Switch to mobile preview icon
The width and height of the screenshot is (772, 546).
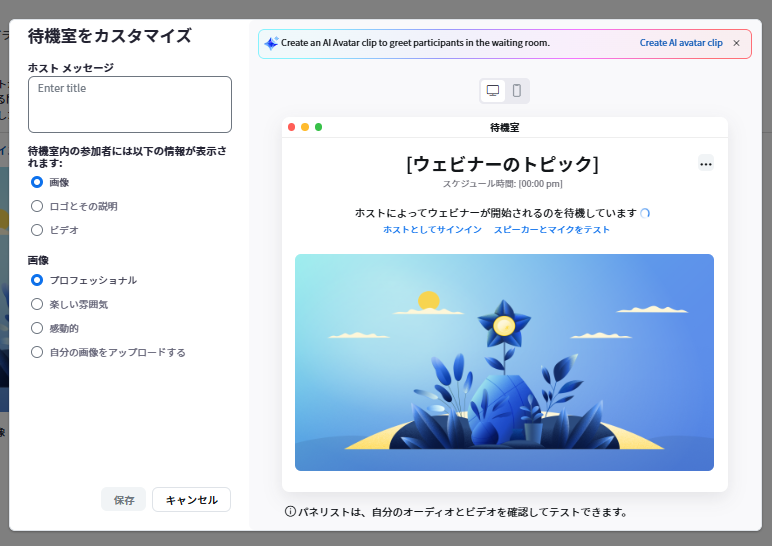pyautogui.click(x=517, y=91)
